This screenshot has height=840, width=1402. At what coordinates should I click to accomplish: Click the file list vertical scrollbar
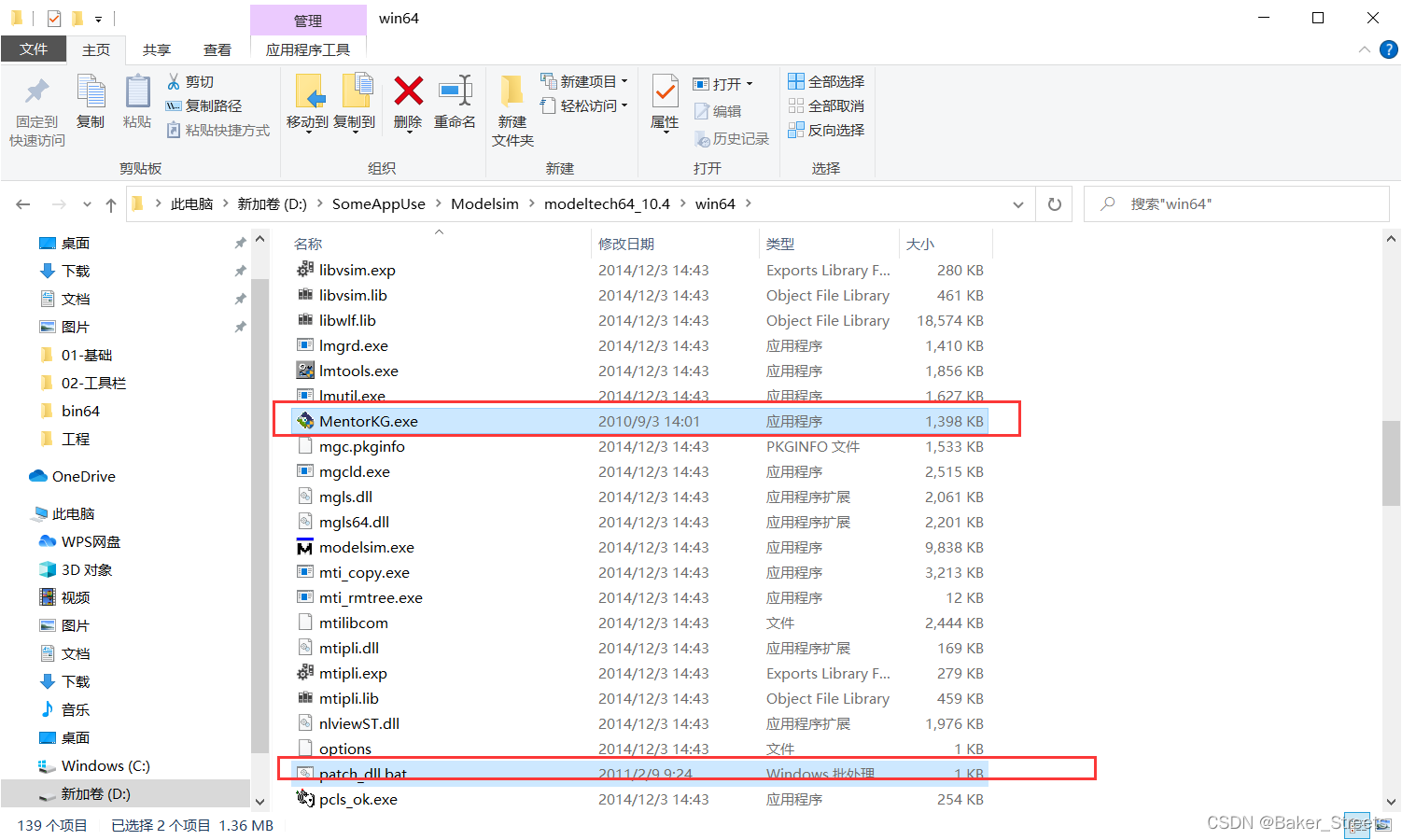coord(1392,463)
